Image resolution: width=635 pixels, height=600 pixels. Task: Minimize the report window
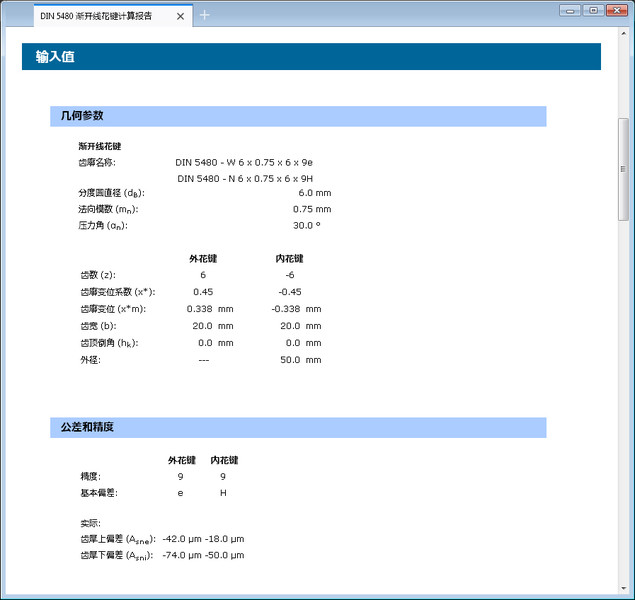coord(571,10)
